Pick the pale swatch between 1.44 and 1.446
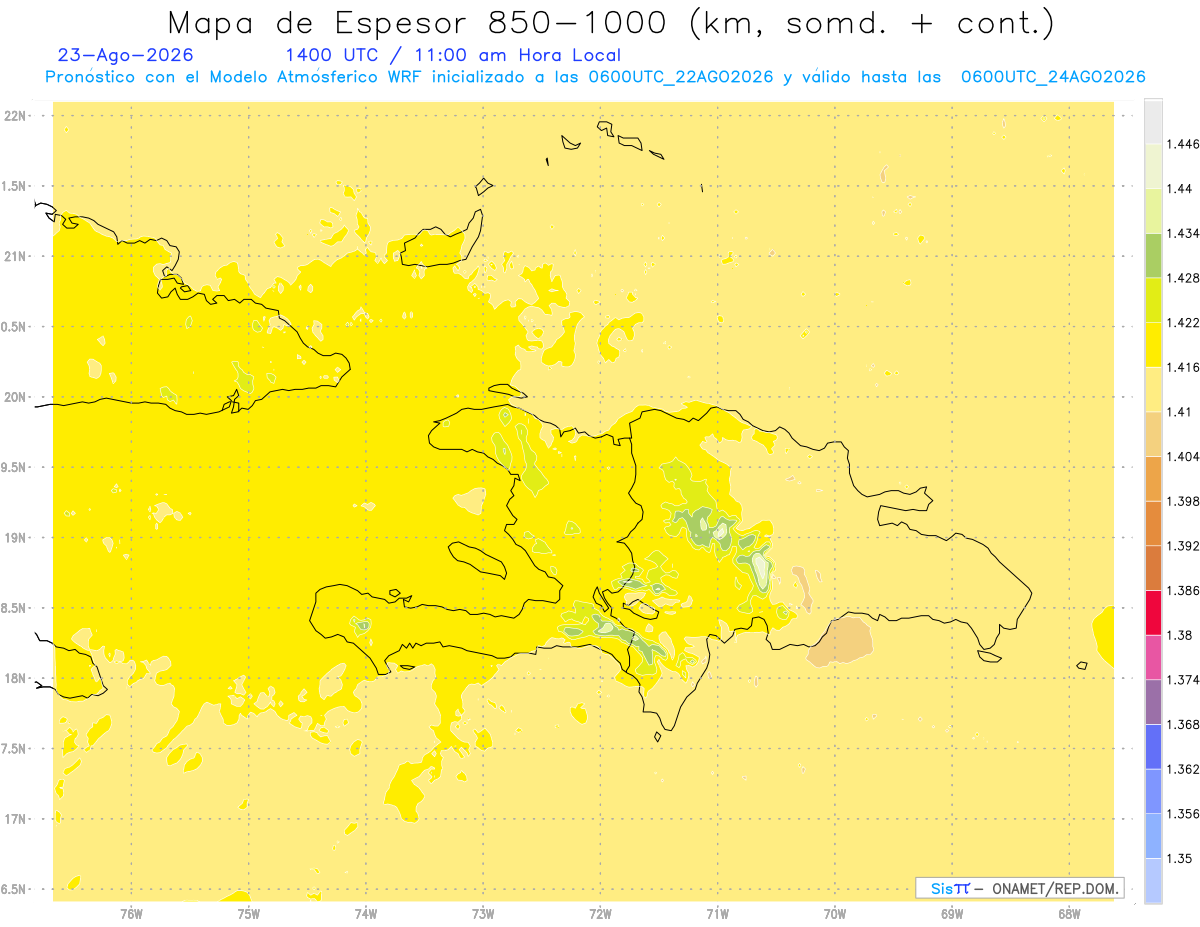This screenshot has height=927, width=1200. click(1153, 166)
